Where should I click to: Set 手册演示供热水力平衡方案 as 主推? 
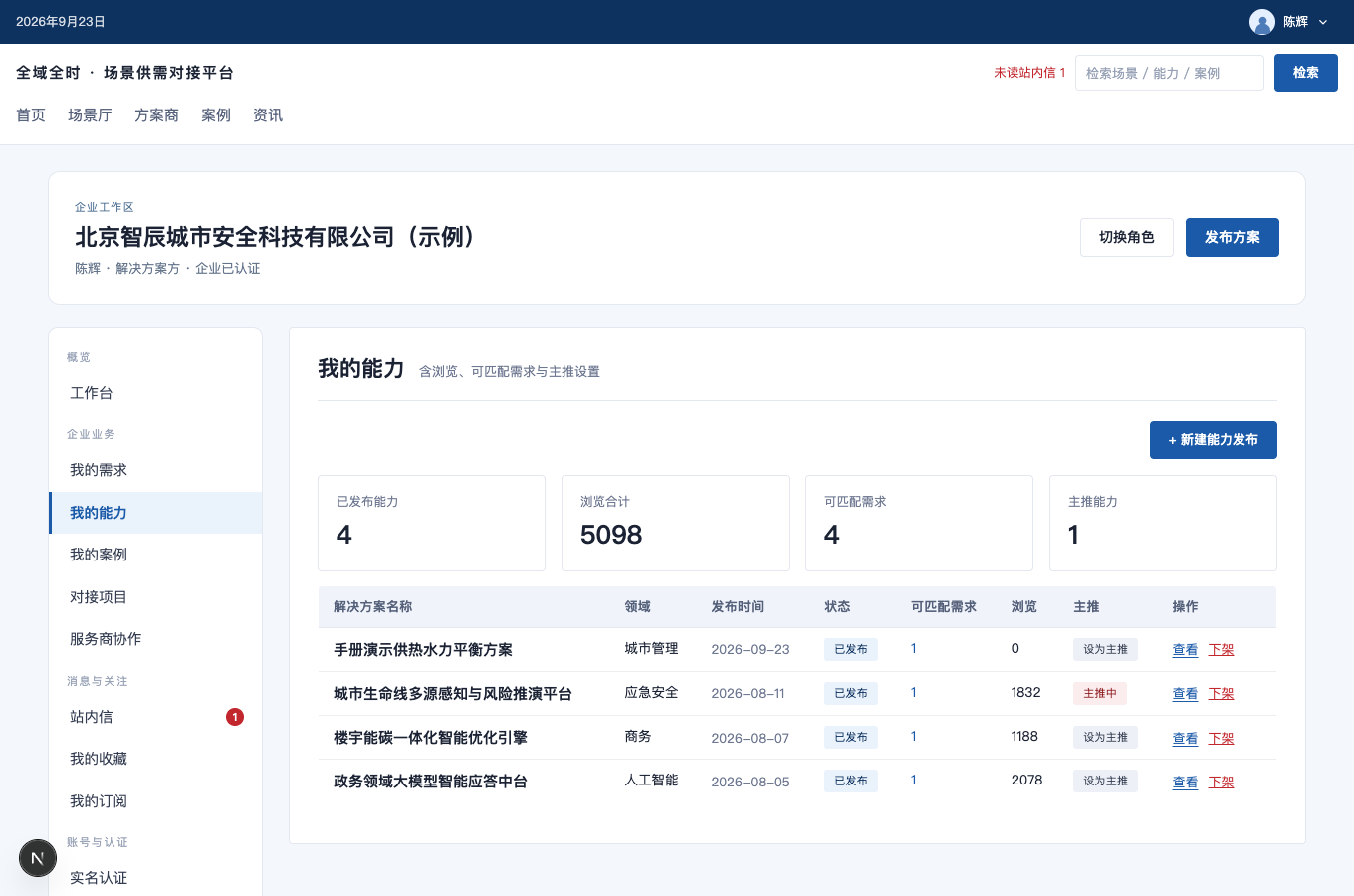tap(1105, 649)
